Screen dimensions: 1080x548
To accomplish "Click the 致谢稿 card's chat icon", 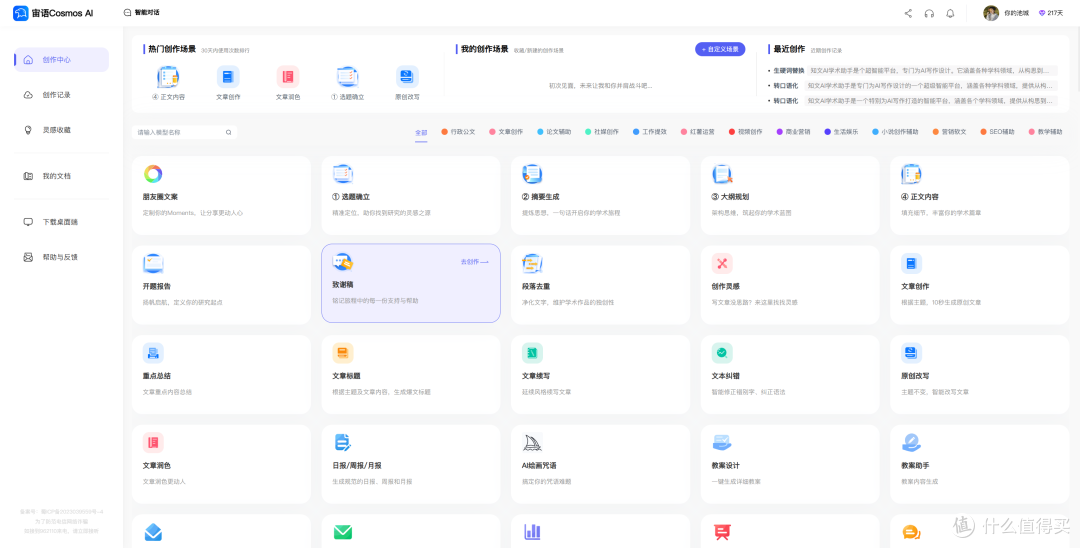I will [343, 262].
